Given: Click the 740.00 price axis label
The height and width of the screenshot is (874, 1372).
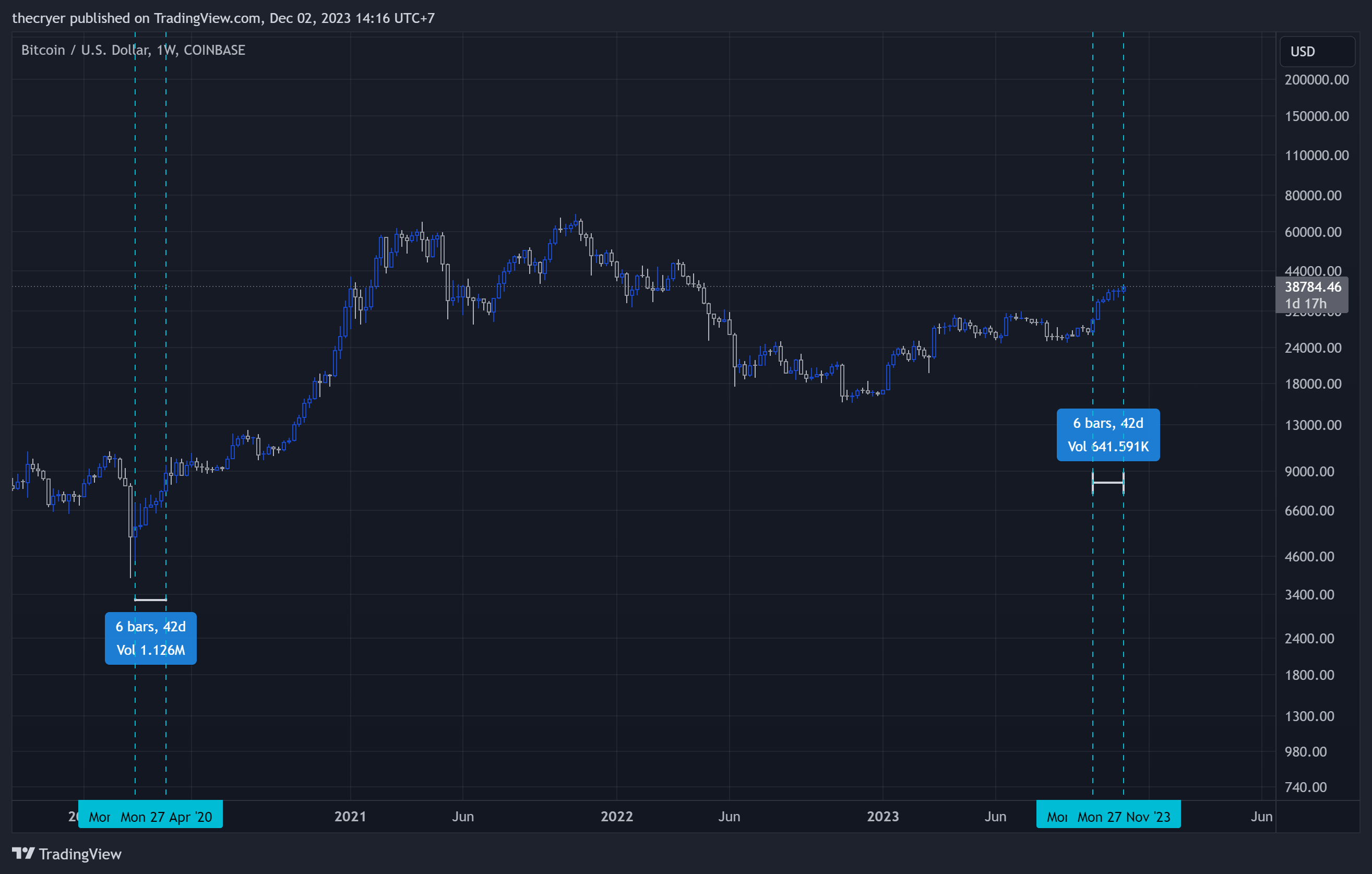Looking at the screenshot, I should click(1306, 787).
